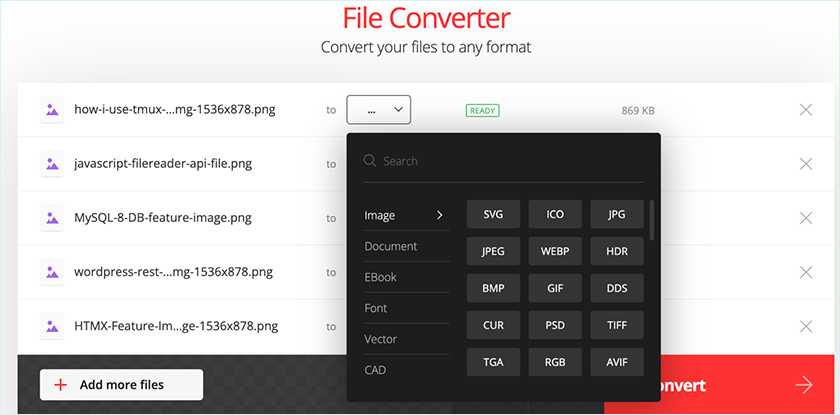Click the arrow icon on the Convert button

(804, 385)
